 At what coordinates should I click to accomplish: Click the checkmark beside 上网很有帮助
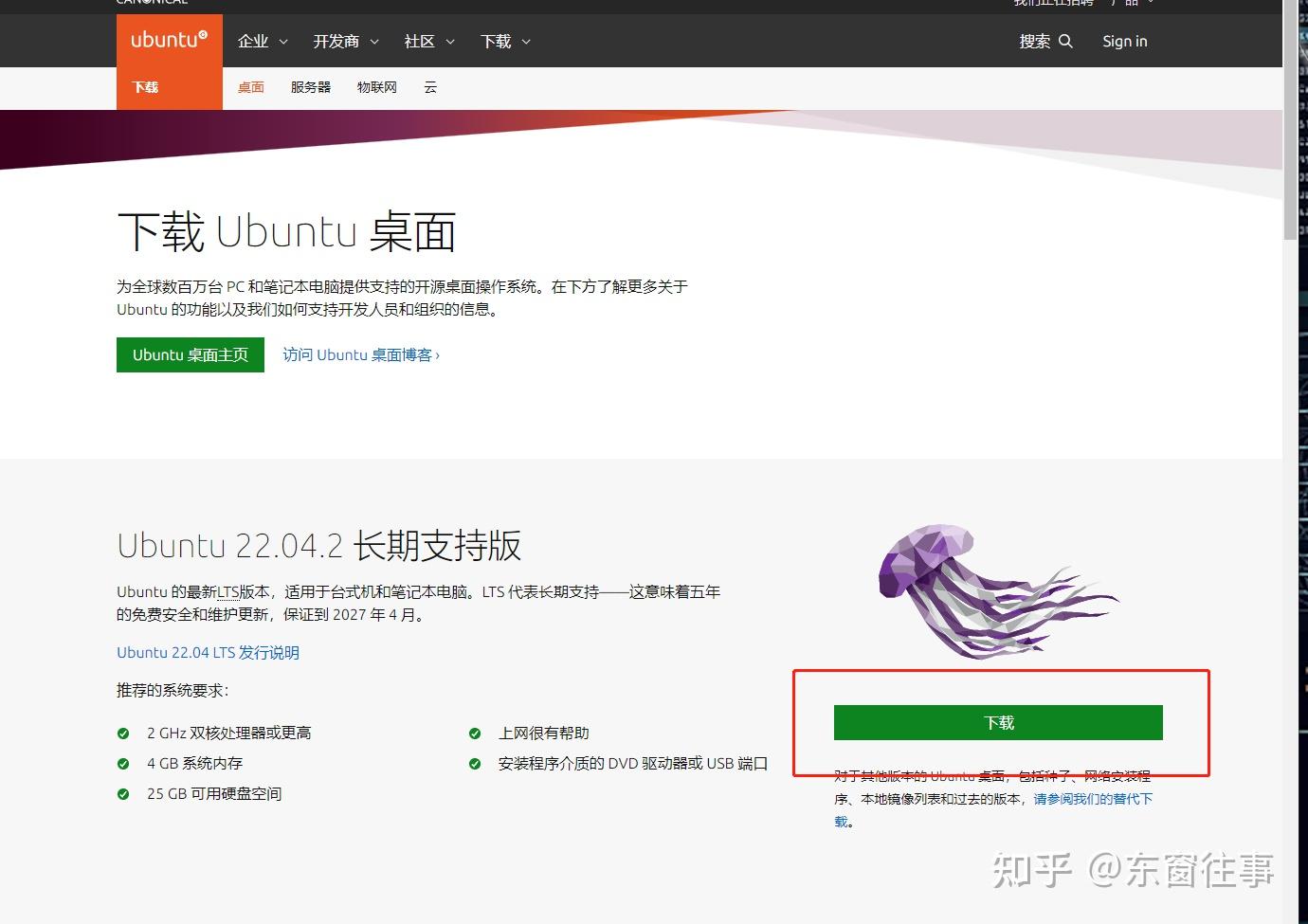tap(475, 732)
